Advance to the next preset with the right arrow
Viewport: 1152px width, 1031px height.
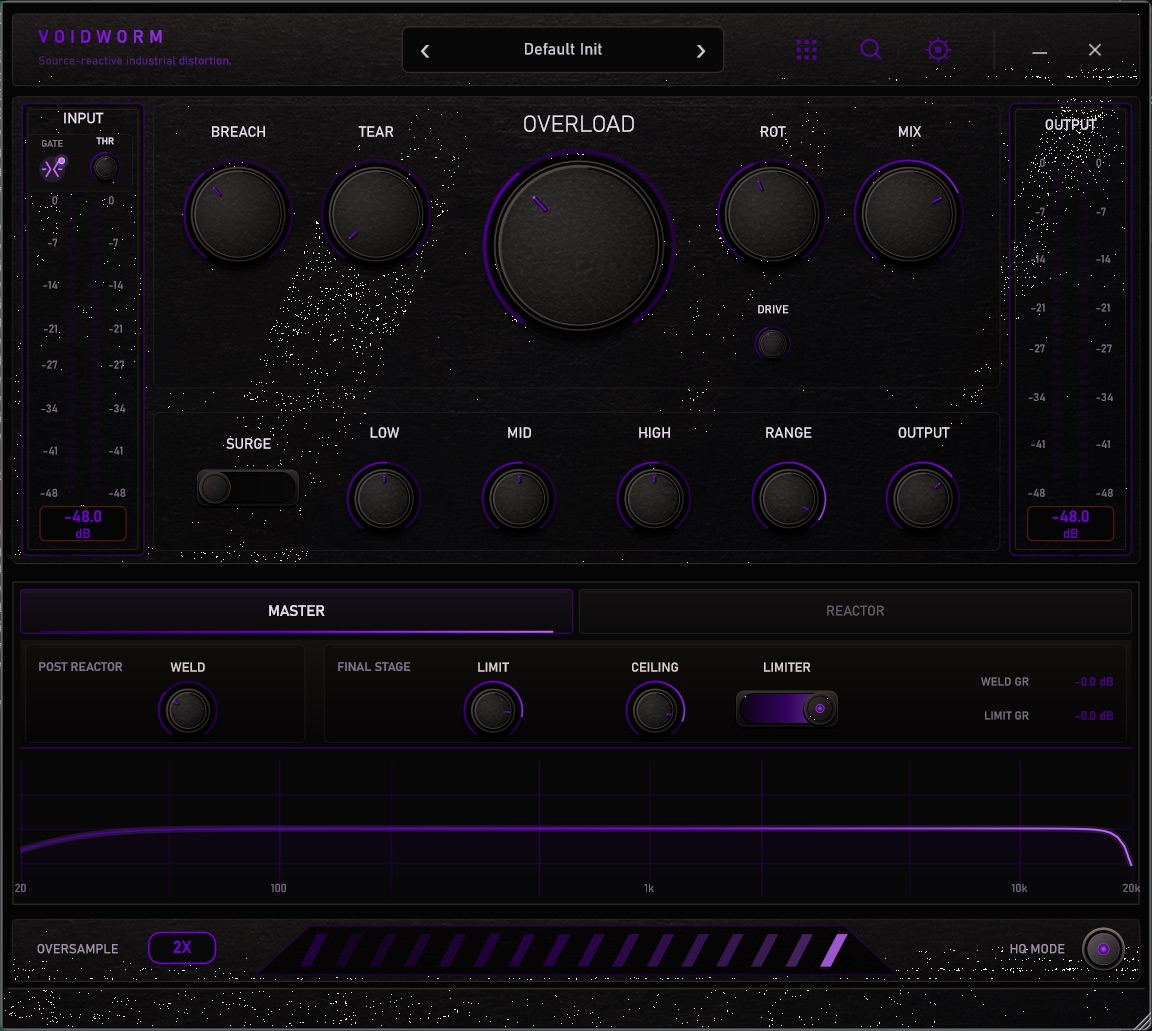tap(701, 51)
